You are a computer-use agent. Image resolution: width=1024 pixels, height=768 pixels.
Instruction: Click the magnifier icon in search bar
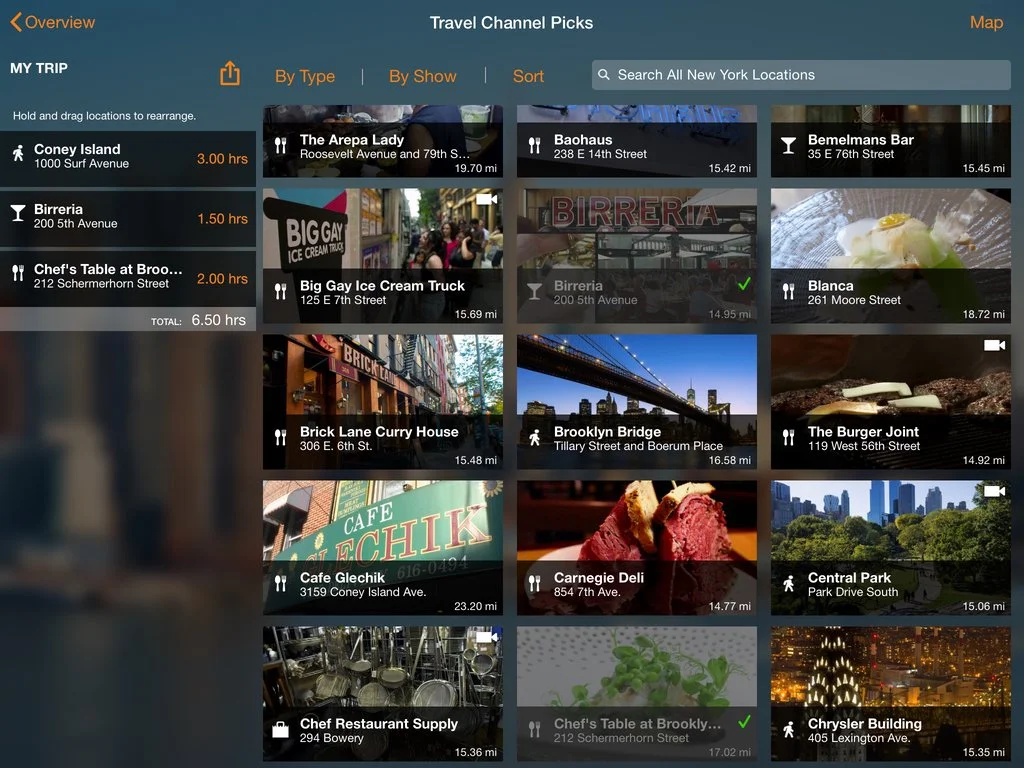(x=604, y=75)
